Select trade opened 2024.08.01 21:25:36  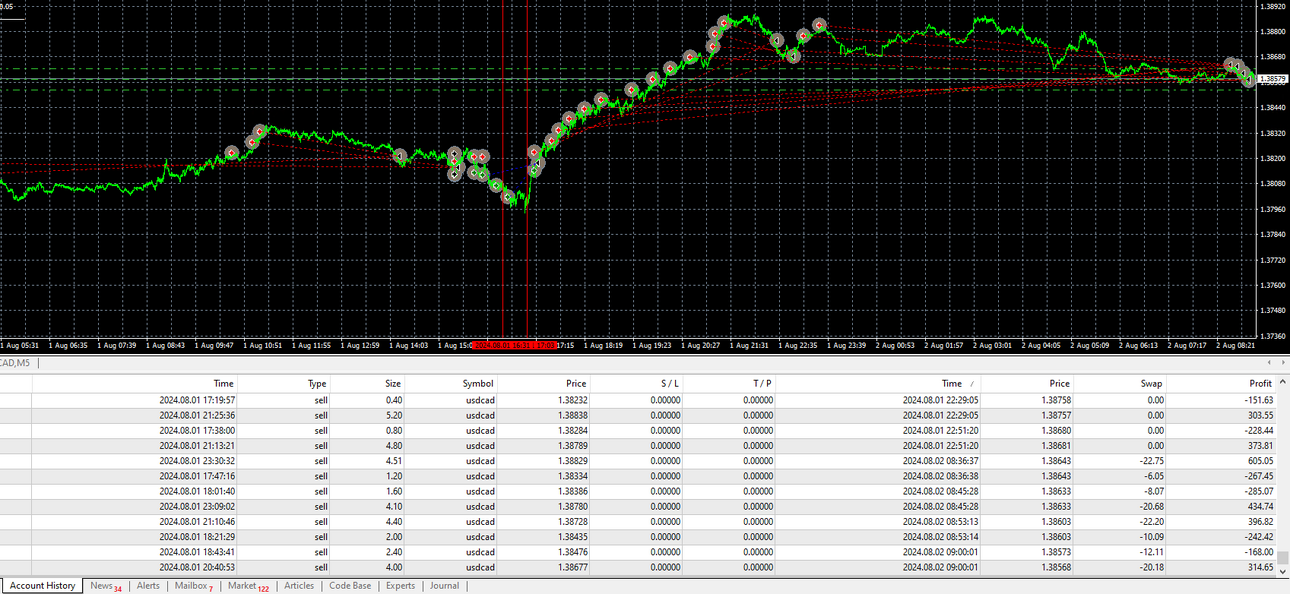tap(638, 415)
